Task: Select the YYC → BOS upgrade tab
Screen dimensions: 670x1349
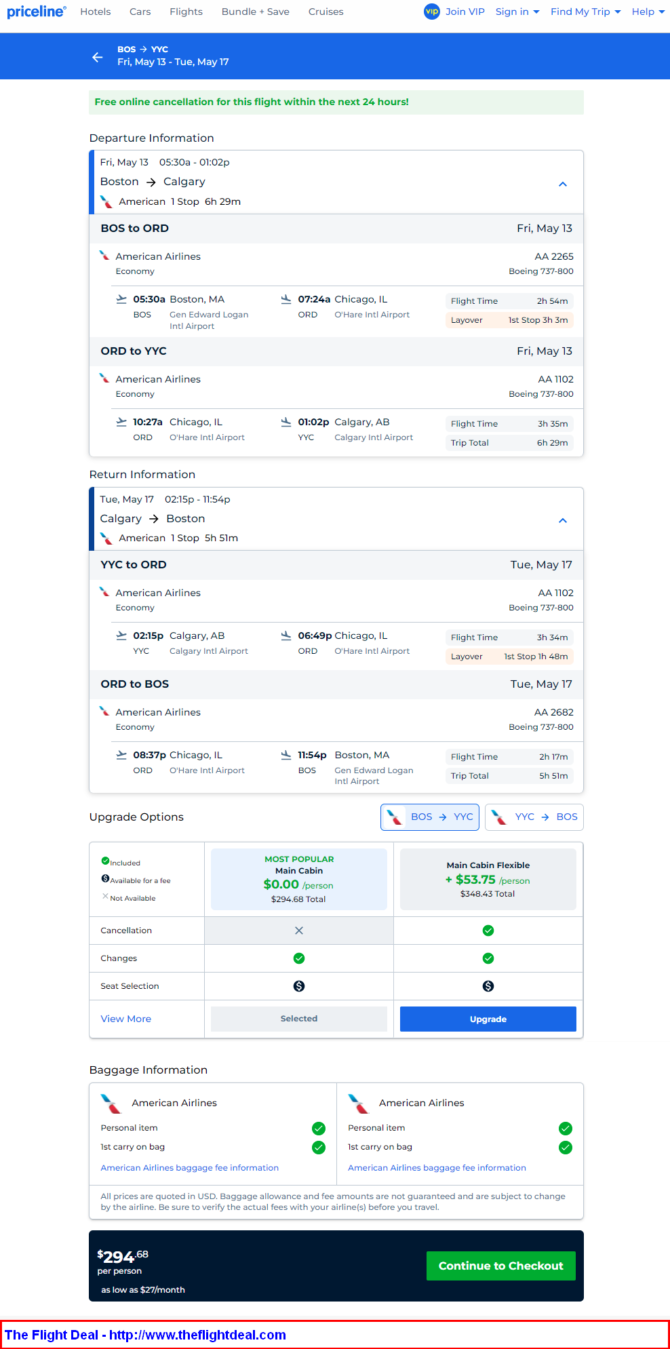Action: click(x=534, y=817)
